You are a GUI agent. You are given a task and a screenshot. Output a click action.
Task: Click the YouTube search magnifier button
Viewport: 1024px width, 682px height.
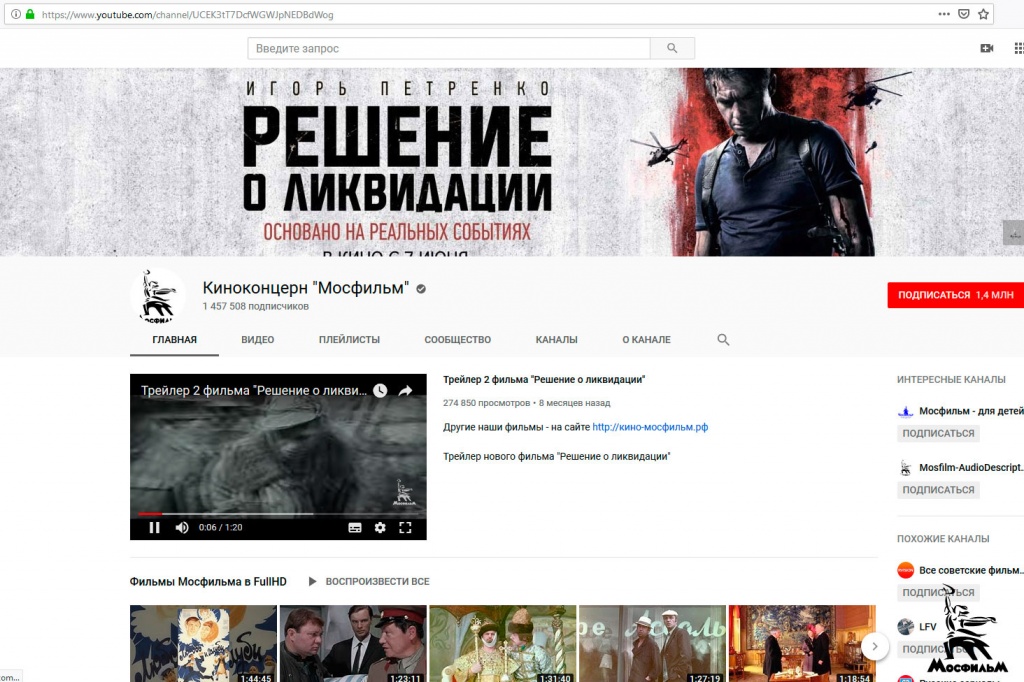tap(672, 48)
